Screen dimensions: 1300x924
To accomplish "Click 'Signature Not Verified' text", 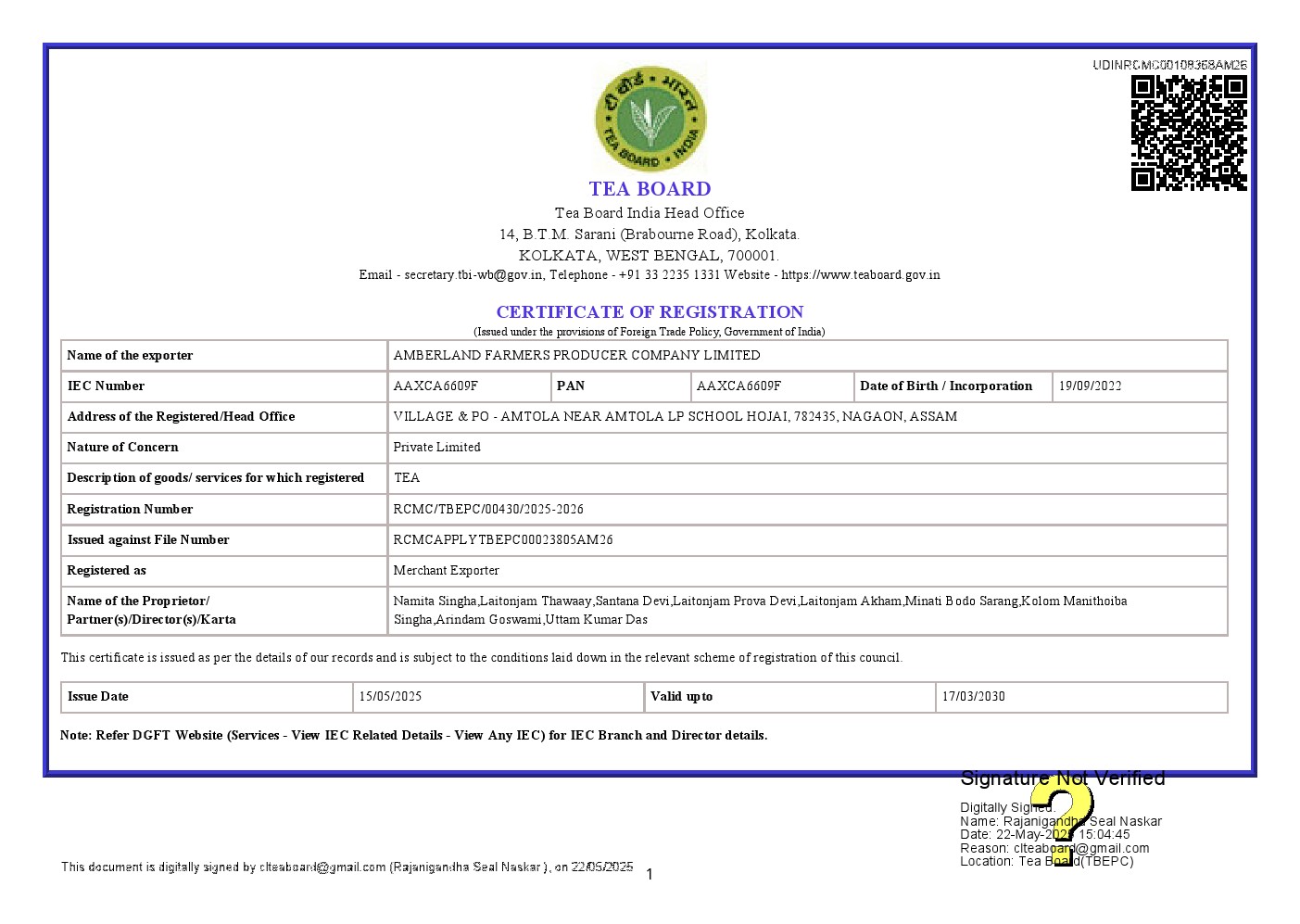I will tap(1063, 778).
